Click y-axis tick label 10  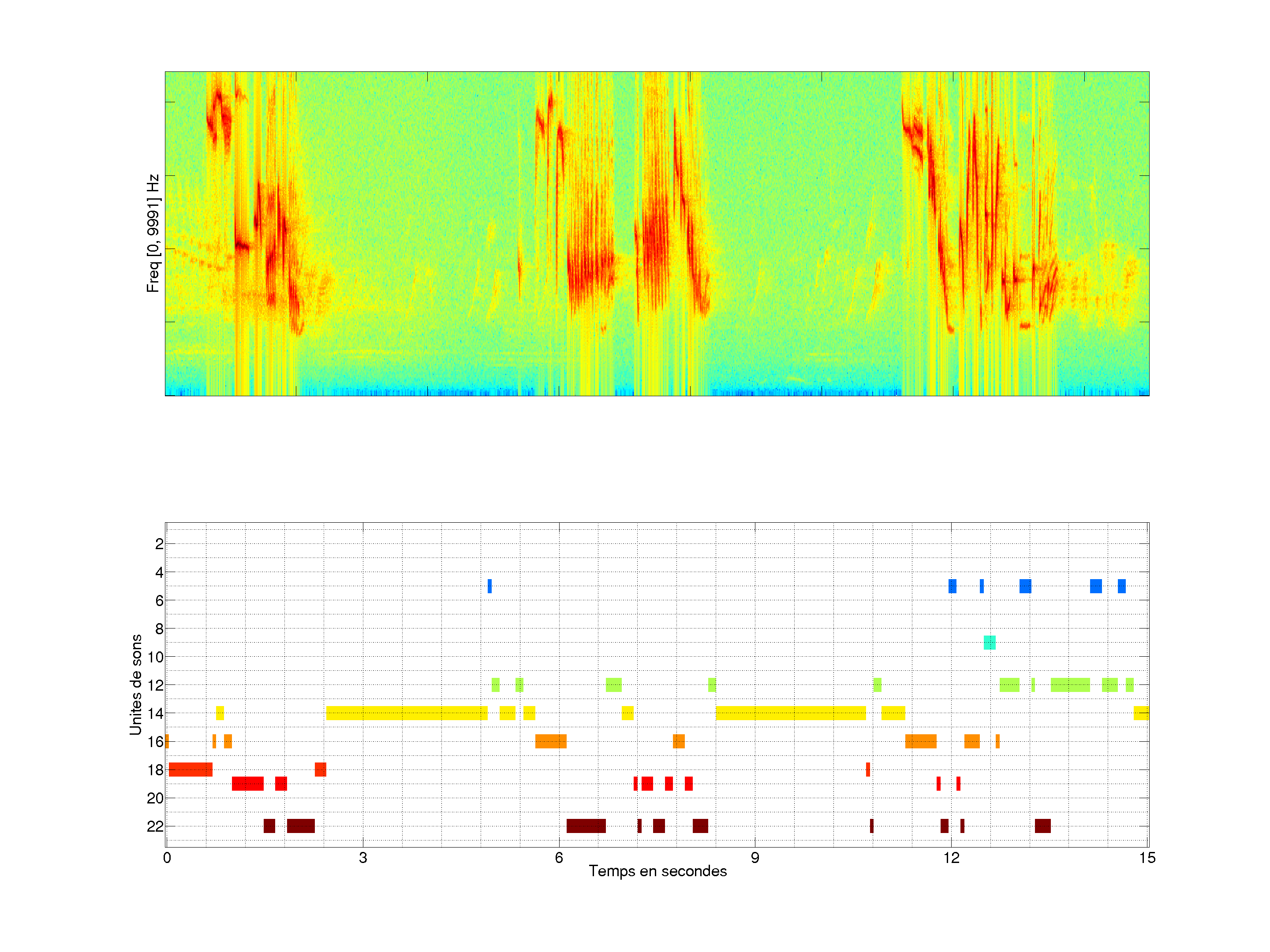coord(155,656)
